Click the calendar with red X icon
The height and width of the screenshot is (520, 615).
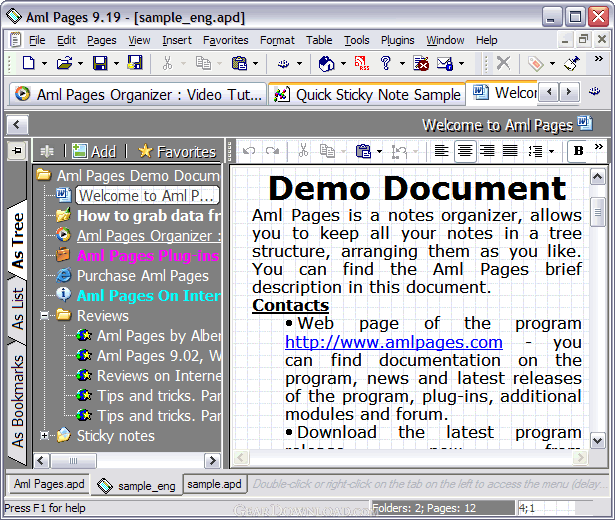coord(421,63)
